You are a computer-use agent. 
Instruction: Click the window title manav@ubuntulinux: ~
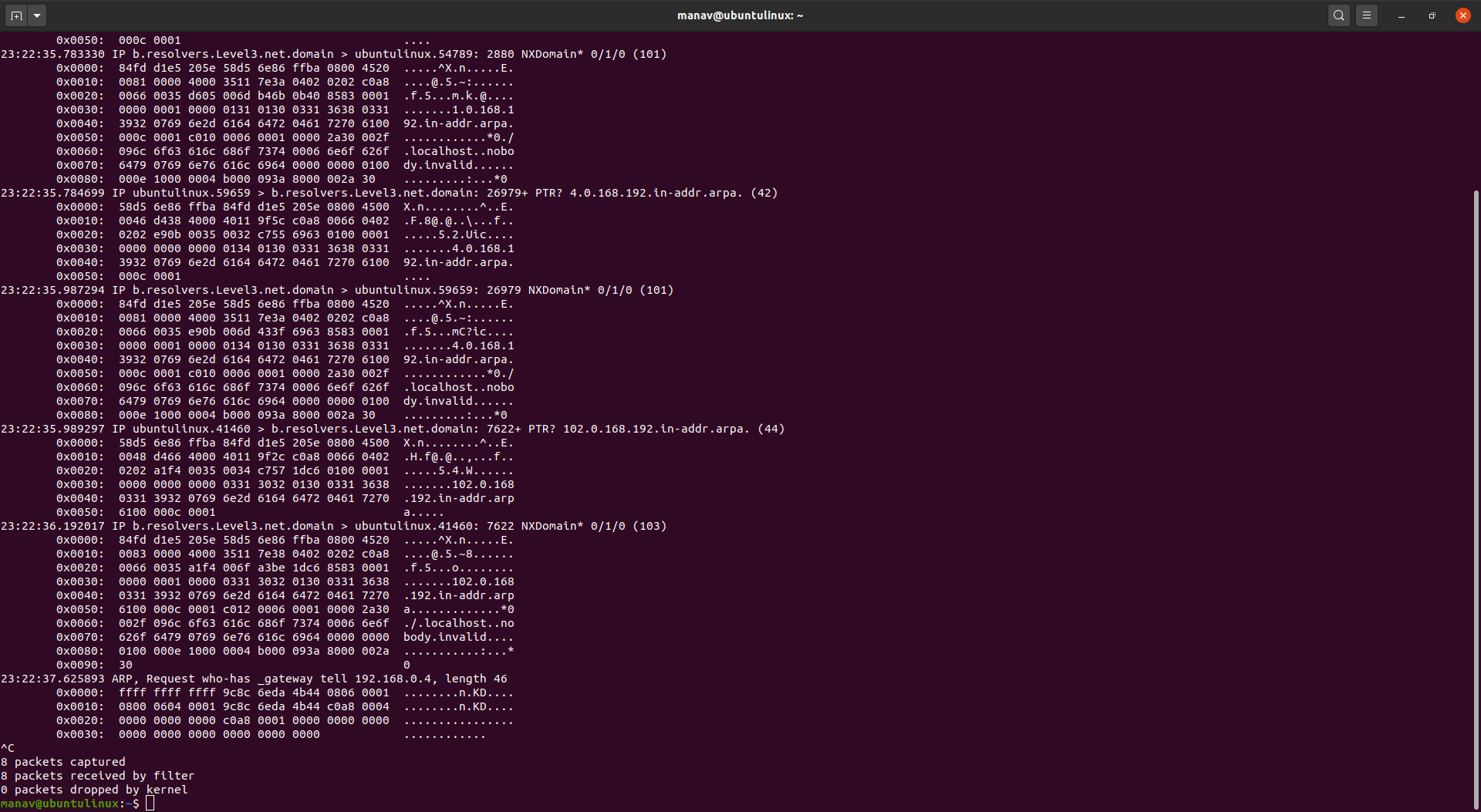[740, 15]
